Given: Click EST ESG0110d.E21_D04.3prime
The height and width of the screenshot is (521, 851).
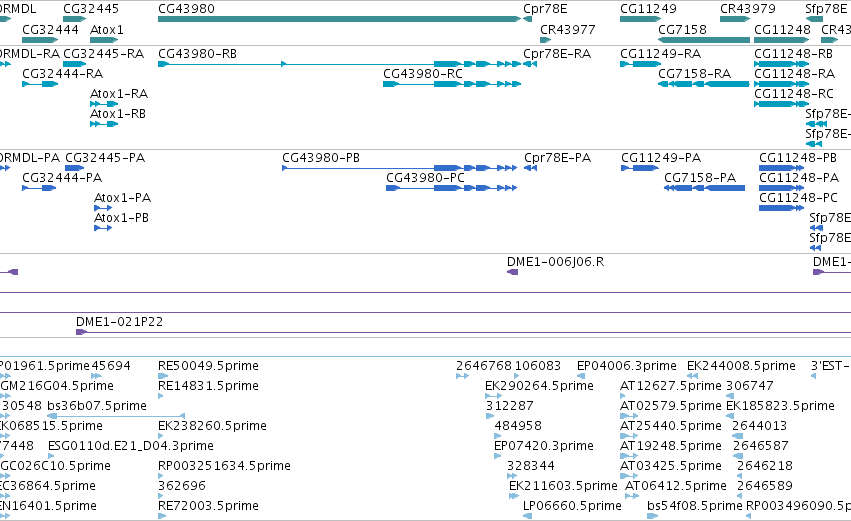Looking at the screenshot, I should click(x=131, y=446).
